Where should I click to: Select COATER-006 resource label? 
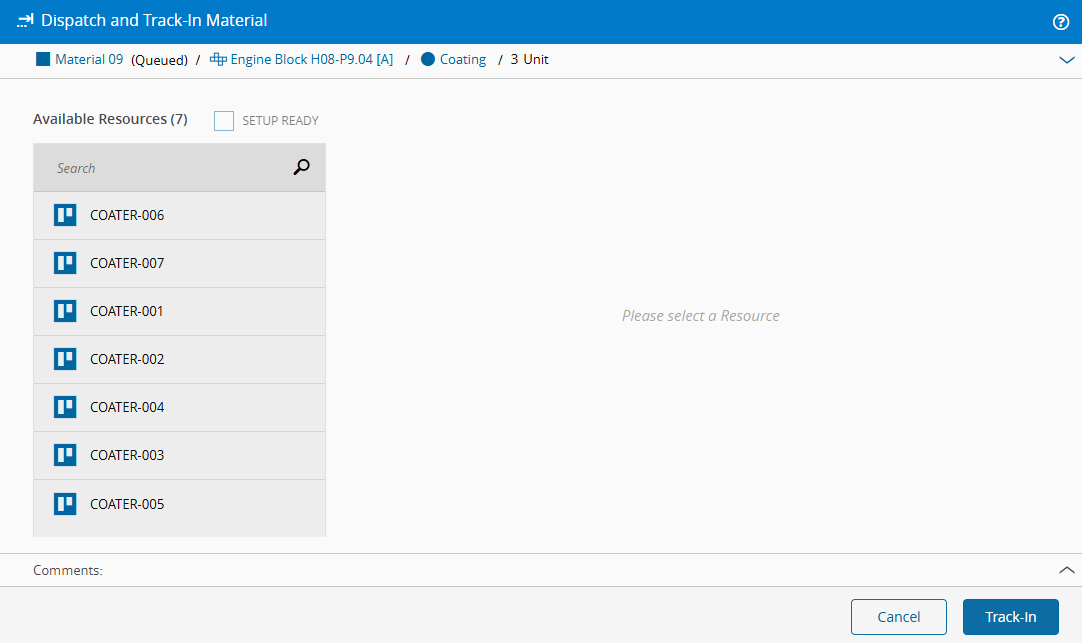click(x=127, y=215)
